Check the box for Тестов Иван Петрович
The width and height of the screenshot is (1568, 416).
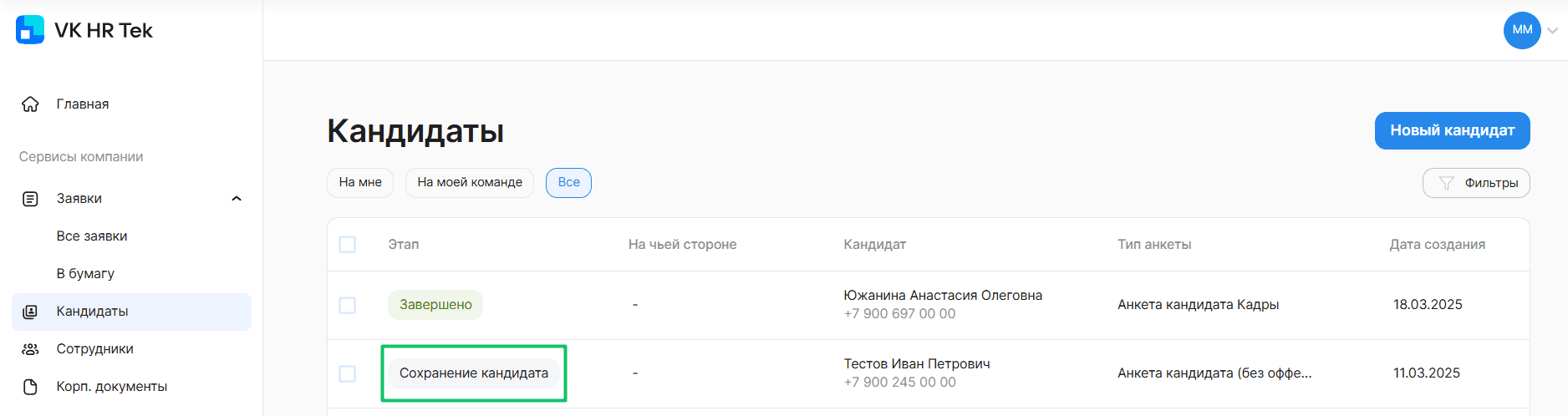point(348,373)
